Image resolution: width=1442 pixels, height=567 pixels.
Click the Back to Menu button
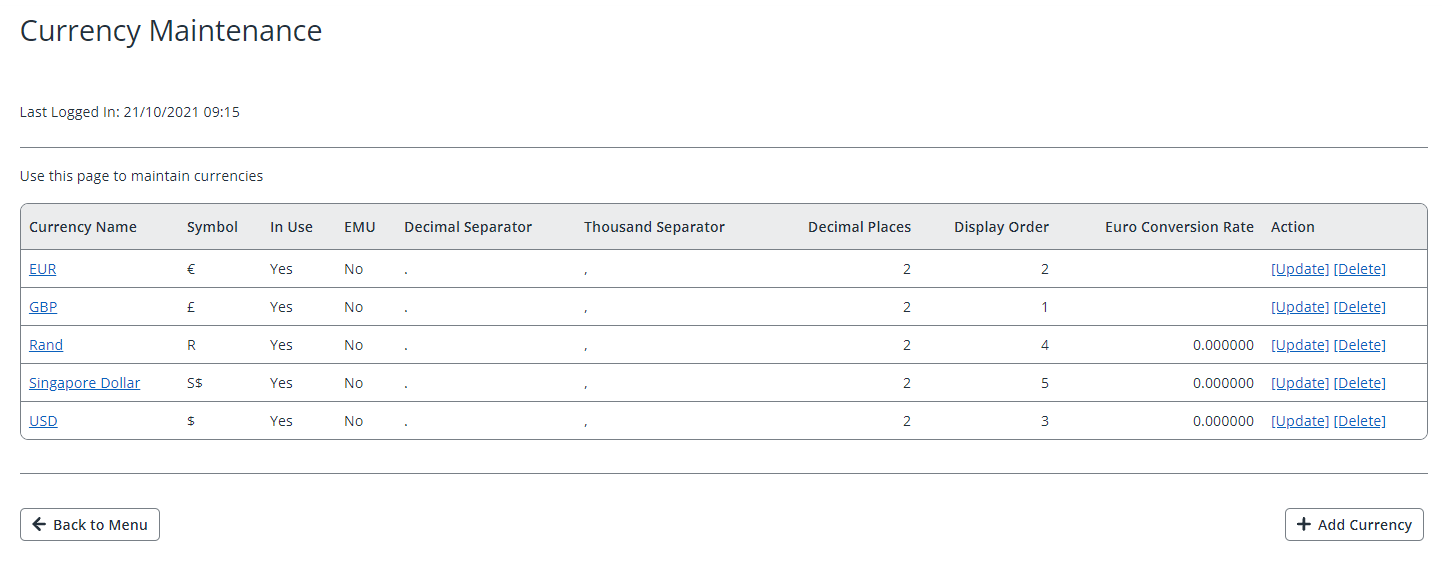pos(90,525)
